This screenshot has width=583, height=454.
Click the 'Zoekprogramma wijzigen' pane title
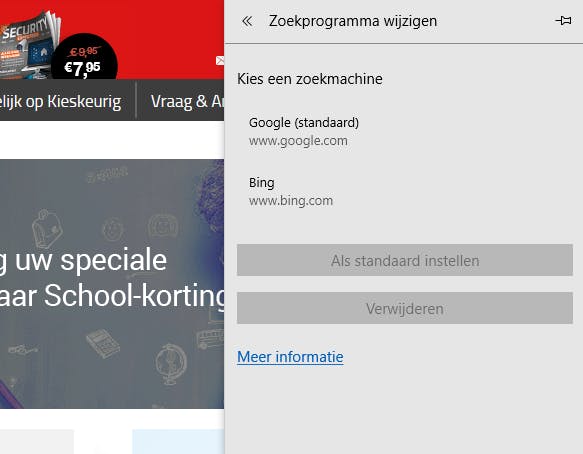[353, 21]
